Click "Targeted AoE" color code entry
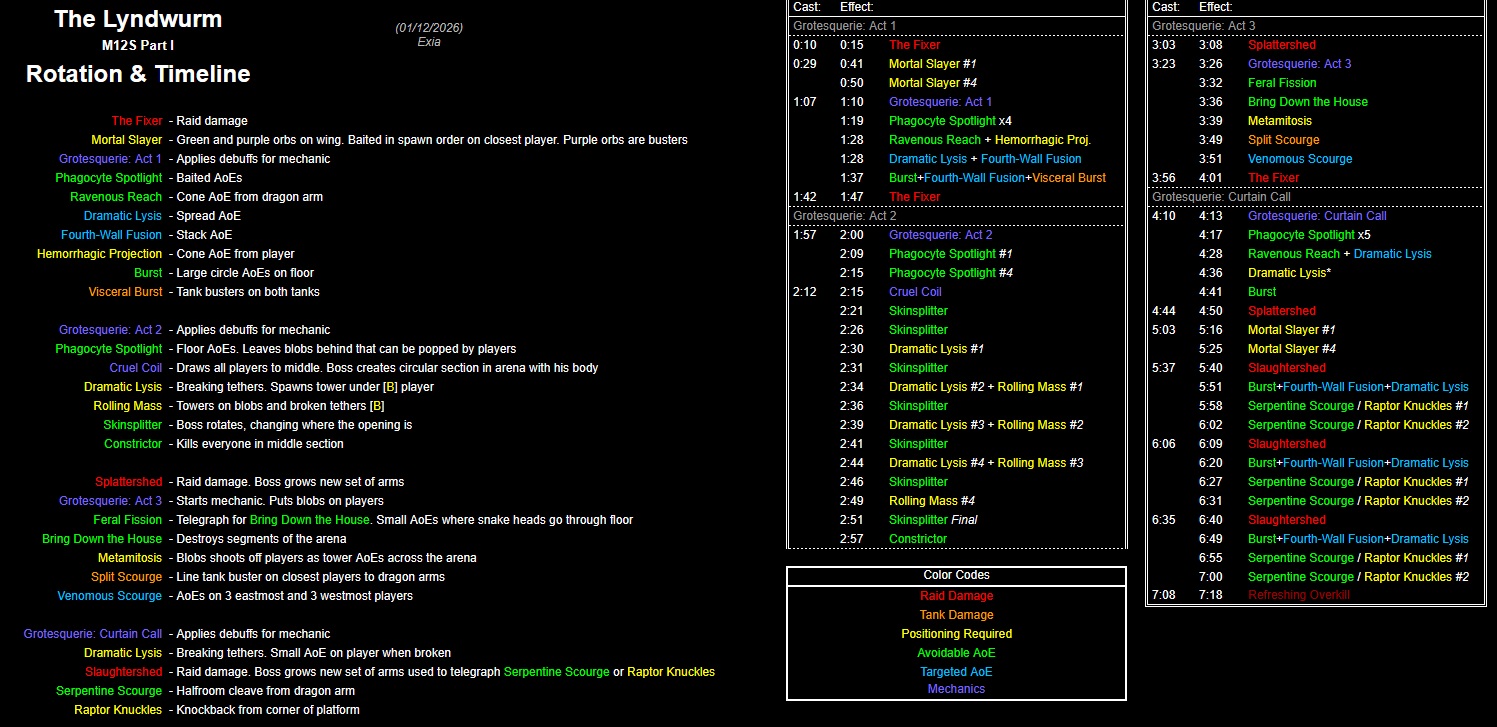Viewport: 1497px width, 727px height. point(956,672)
